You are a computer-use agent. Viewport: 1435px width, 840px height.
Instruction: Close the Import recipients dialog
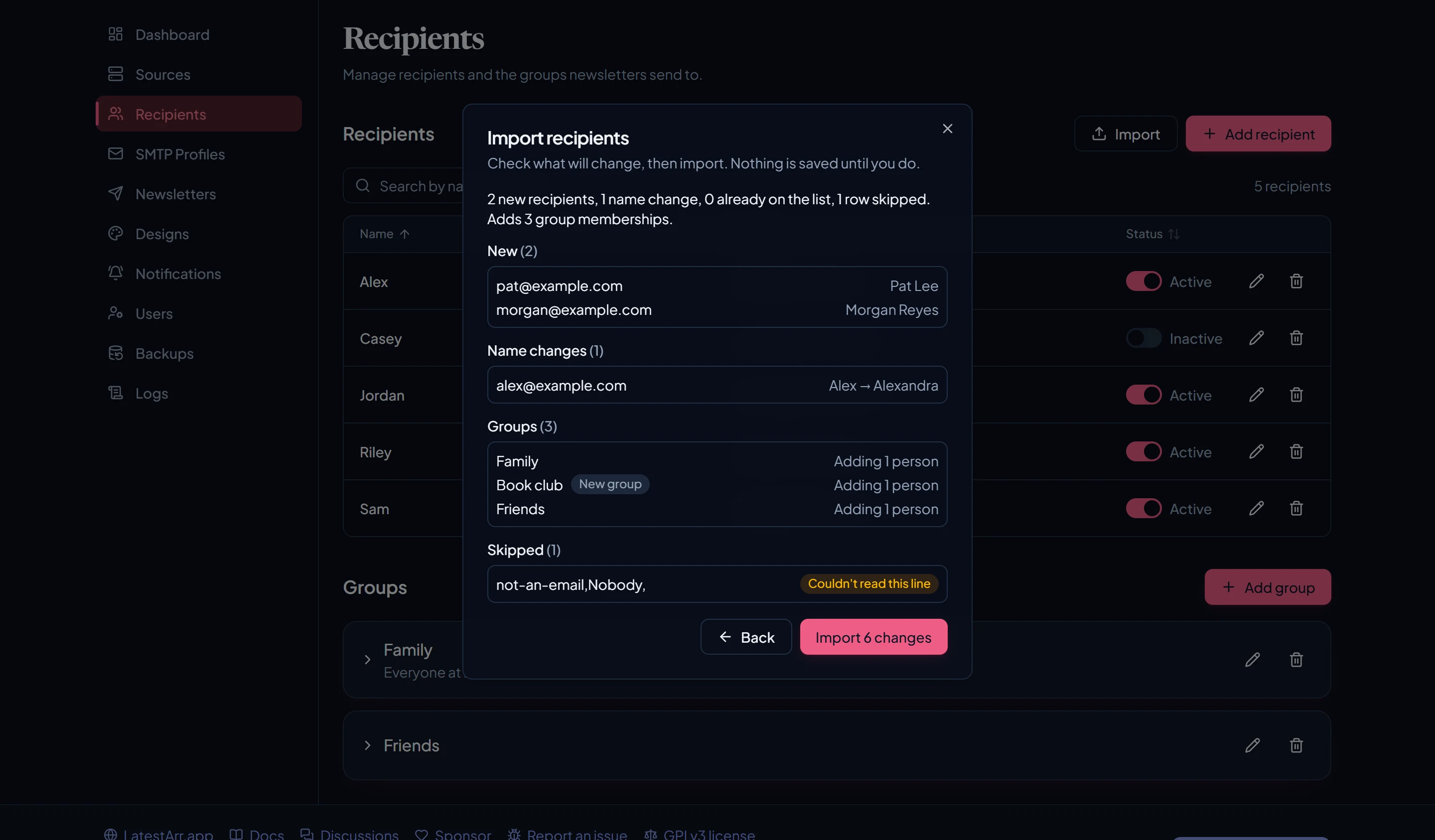[x=947, y=129]
